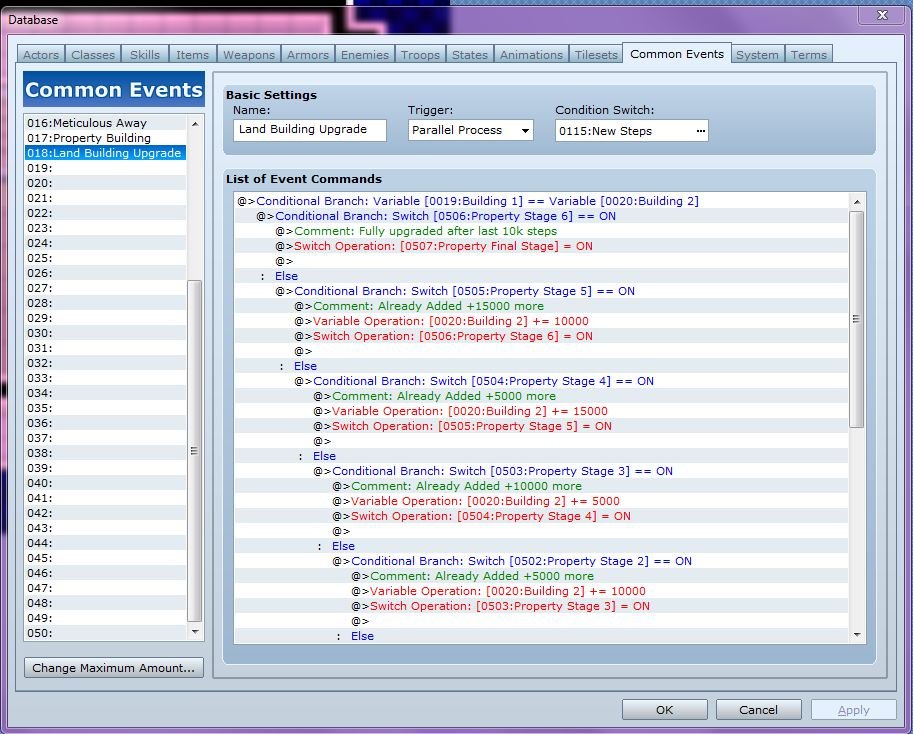Switch to the Actors tab

click(41, 55)
